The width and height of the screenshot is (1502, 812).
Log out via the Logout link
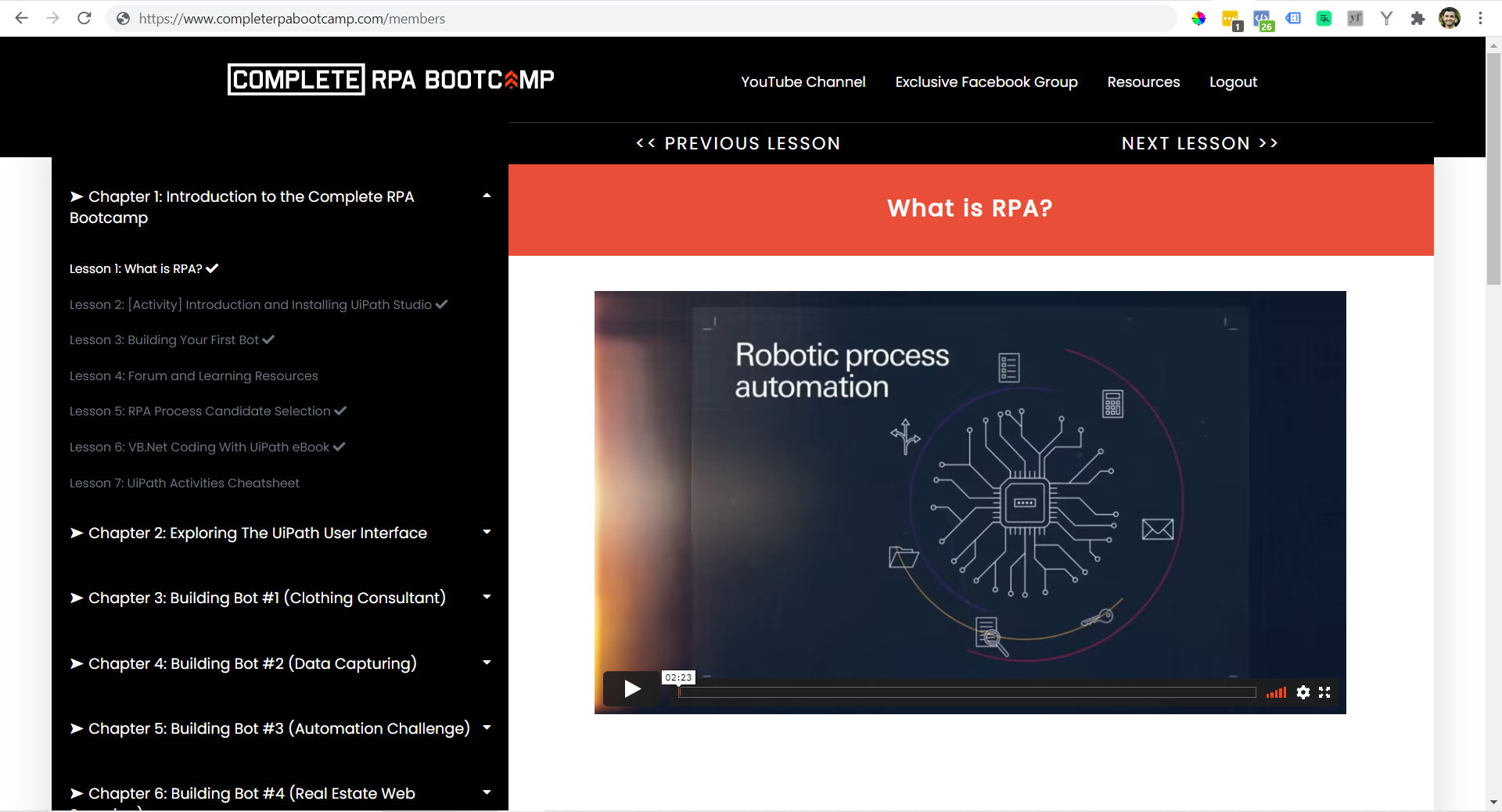coord(1233,81)
